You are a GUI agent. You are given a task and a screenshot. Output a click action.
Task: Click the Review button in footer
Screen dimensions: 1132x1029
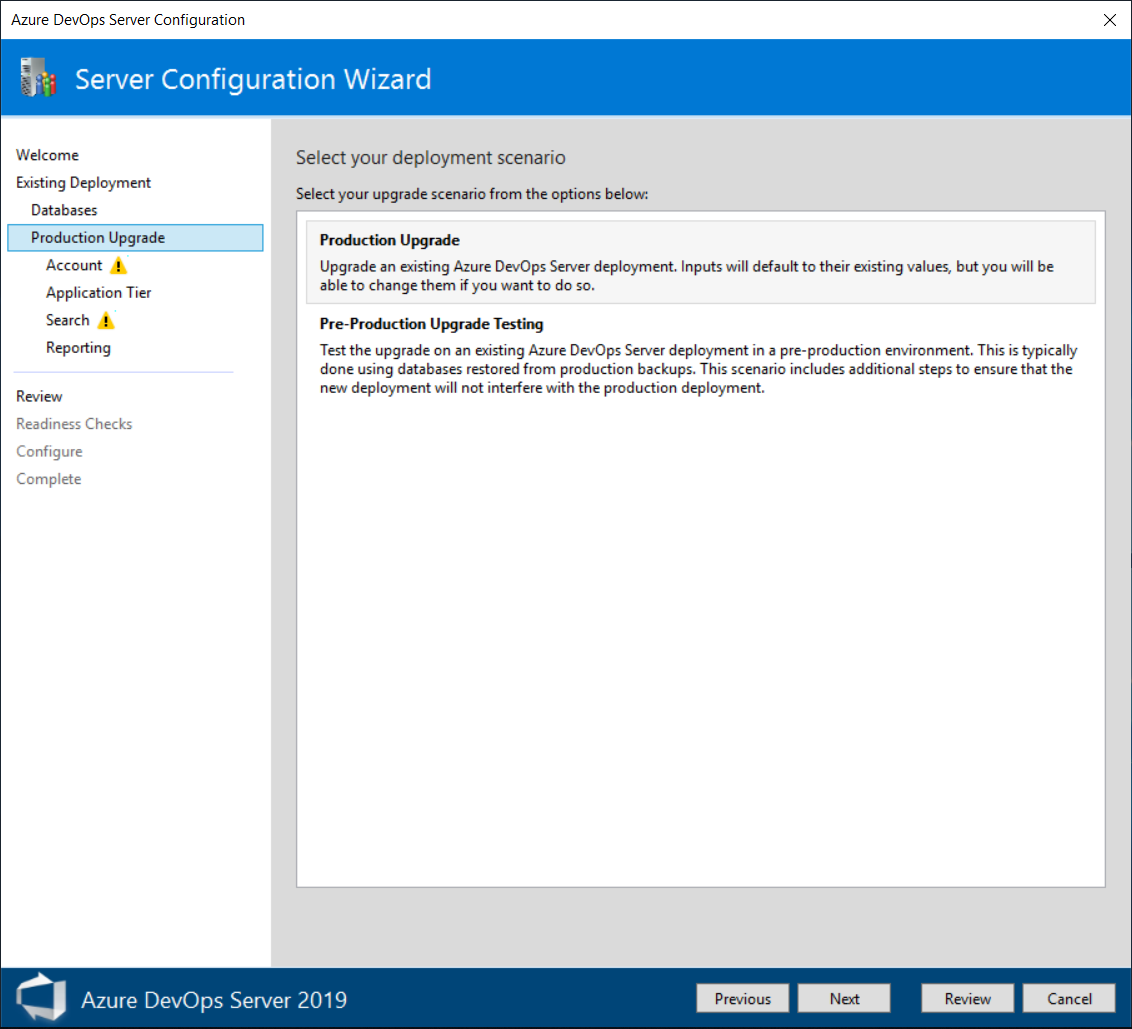(x=967, y=999)
